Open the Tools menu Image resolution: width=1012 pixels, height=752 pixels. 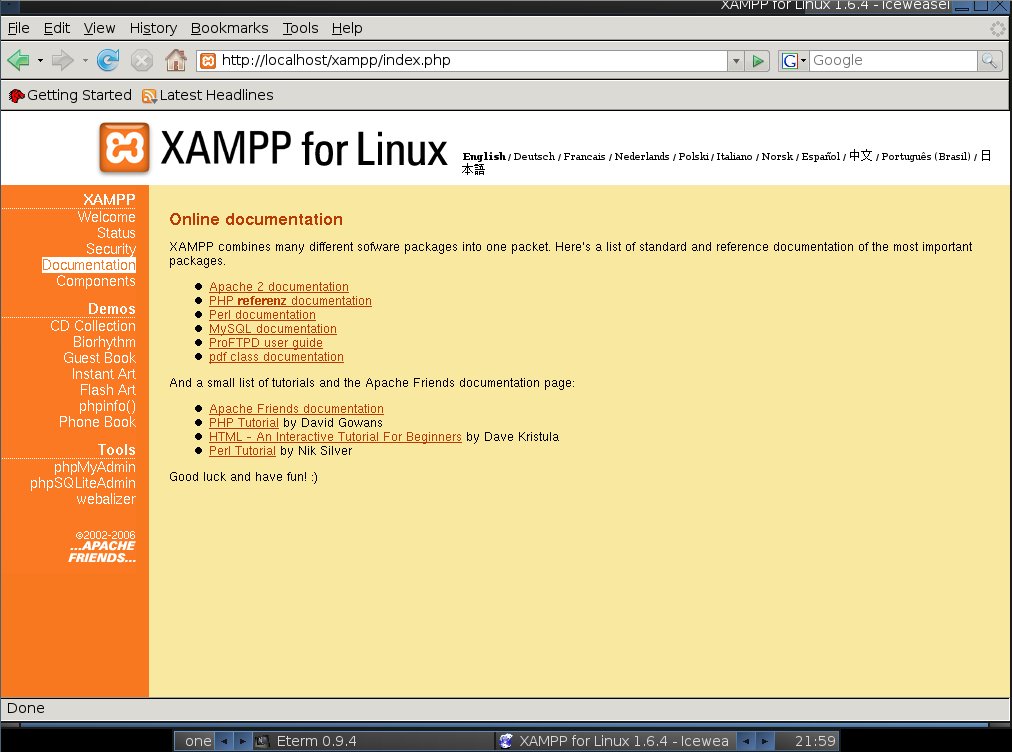tap(300, 28)
